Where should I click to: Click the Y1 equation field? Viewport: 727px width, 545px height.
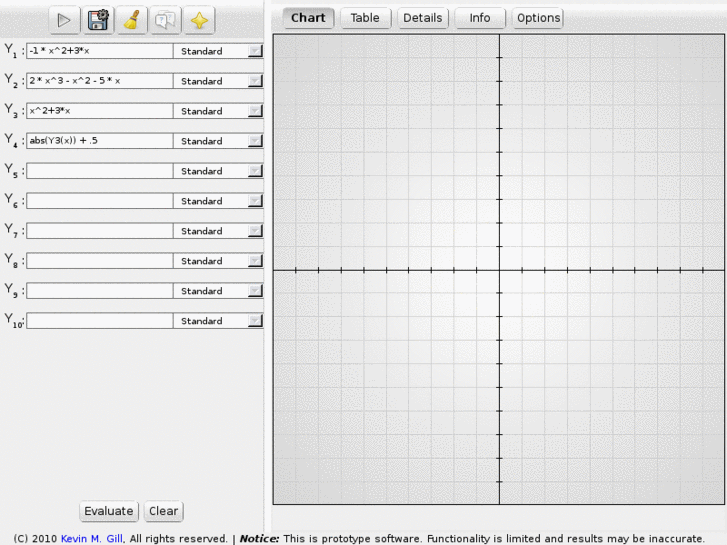(x=100, y=51)
